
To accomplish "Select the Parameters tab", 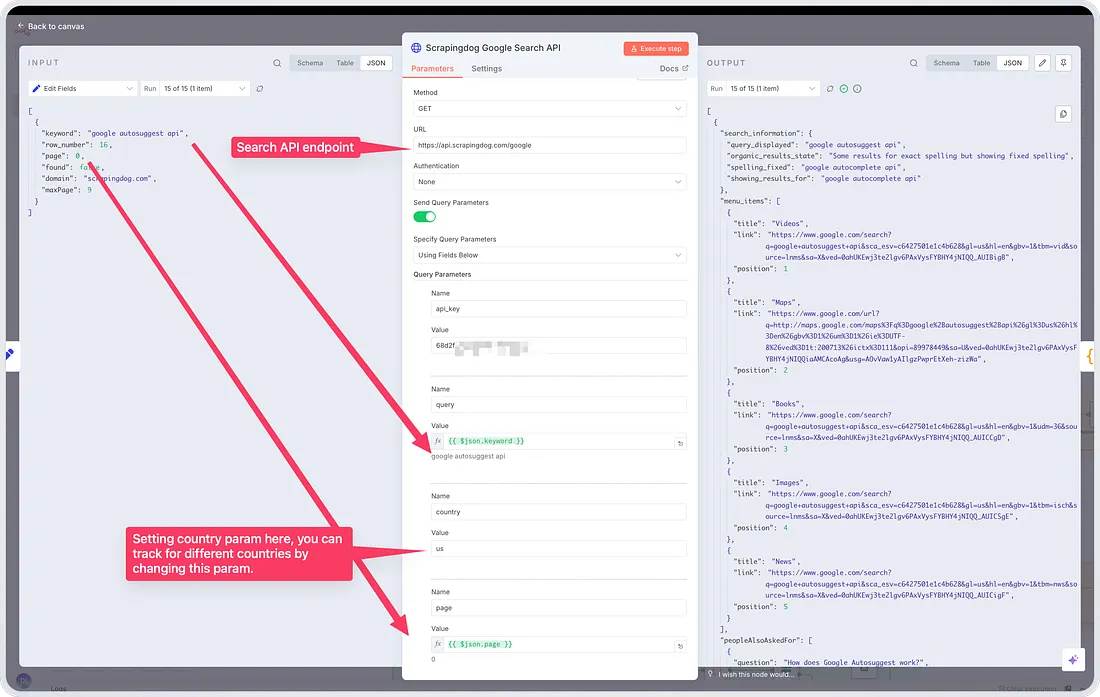I will (432, 69).
